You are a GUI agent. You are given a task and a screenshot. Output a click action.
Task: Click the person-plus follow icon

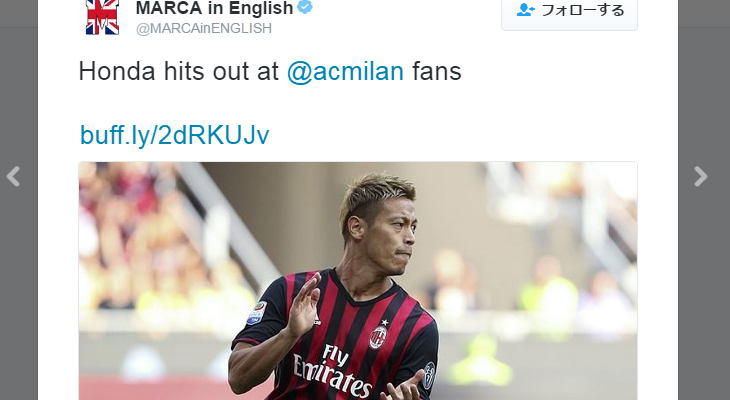525,10
